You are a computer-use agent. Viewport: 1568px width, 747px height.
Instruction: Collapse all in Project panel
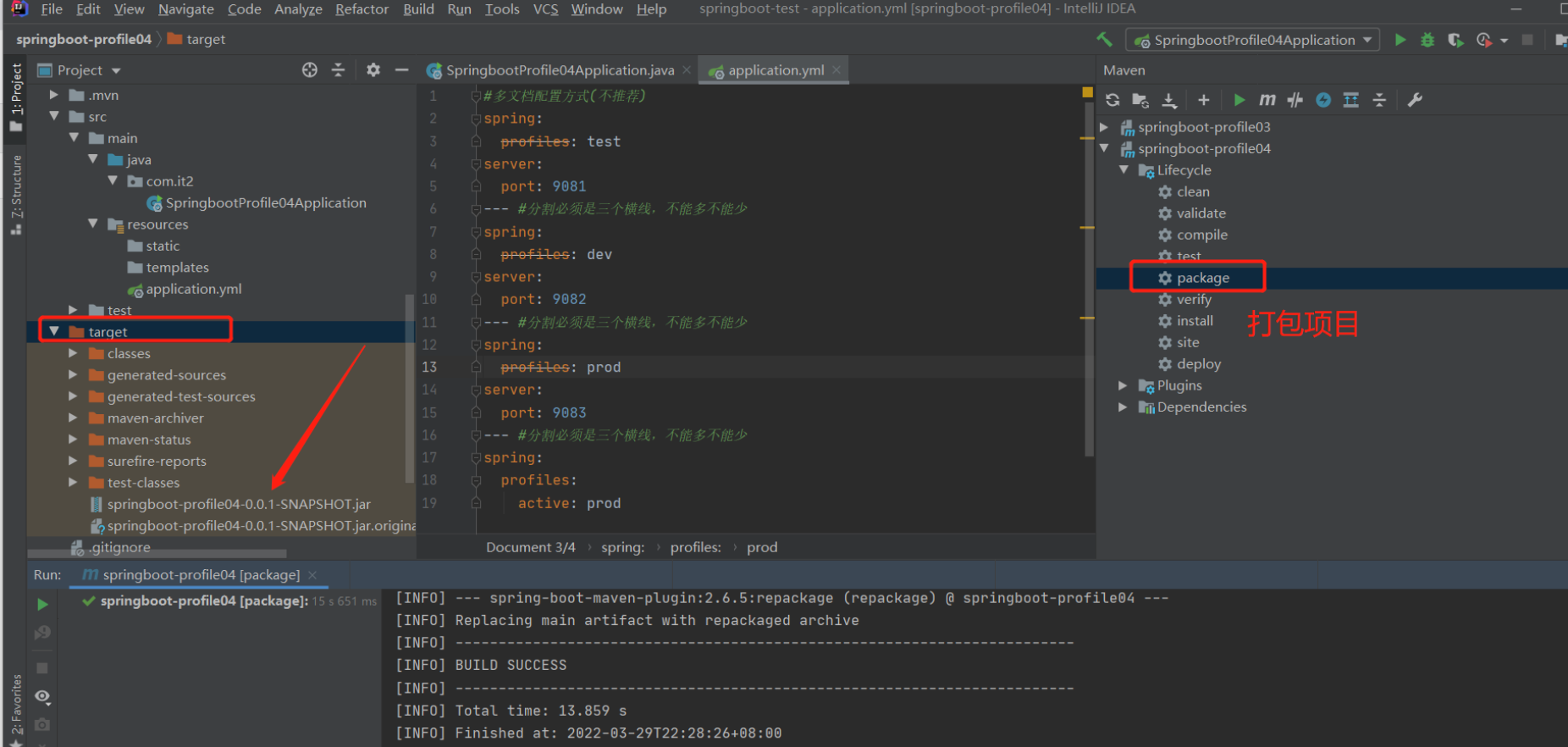pos(338,70)
